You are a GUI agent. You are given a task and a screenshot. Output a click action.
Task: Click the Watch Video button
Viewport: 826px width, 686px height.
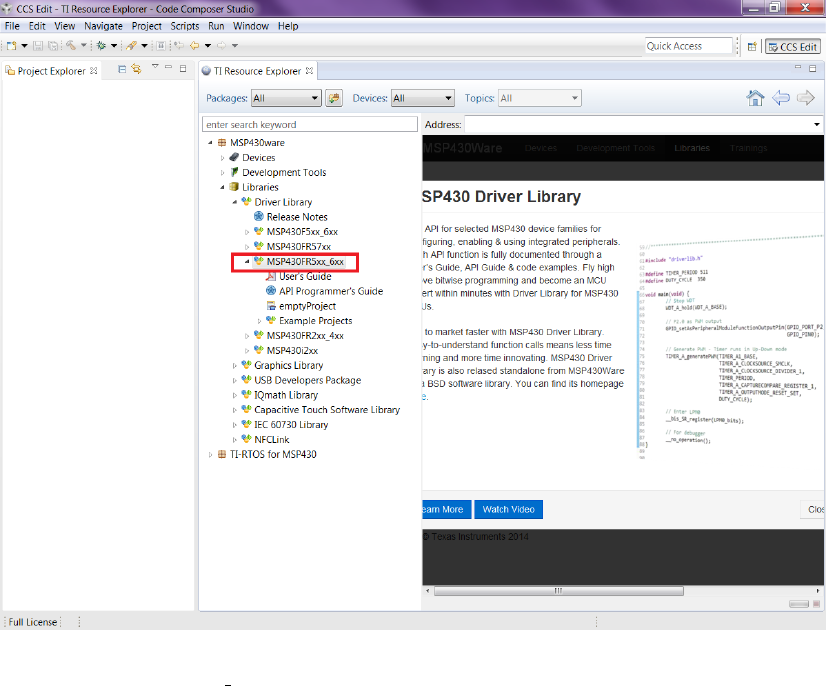[508, 509]
